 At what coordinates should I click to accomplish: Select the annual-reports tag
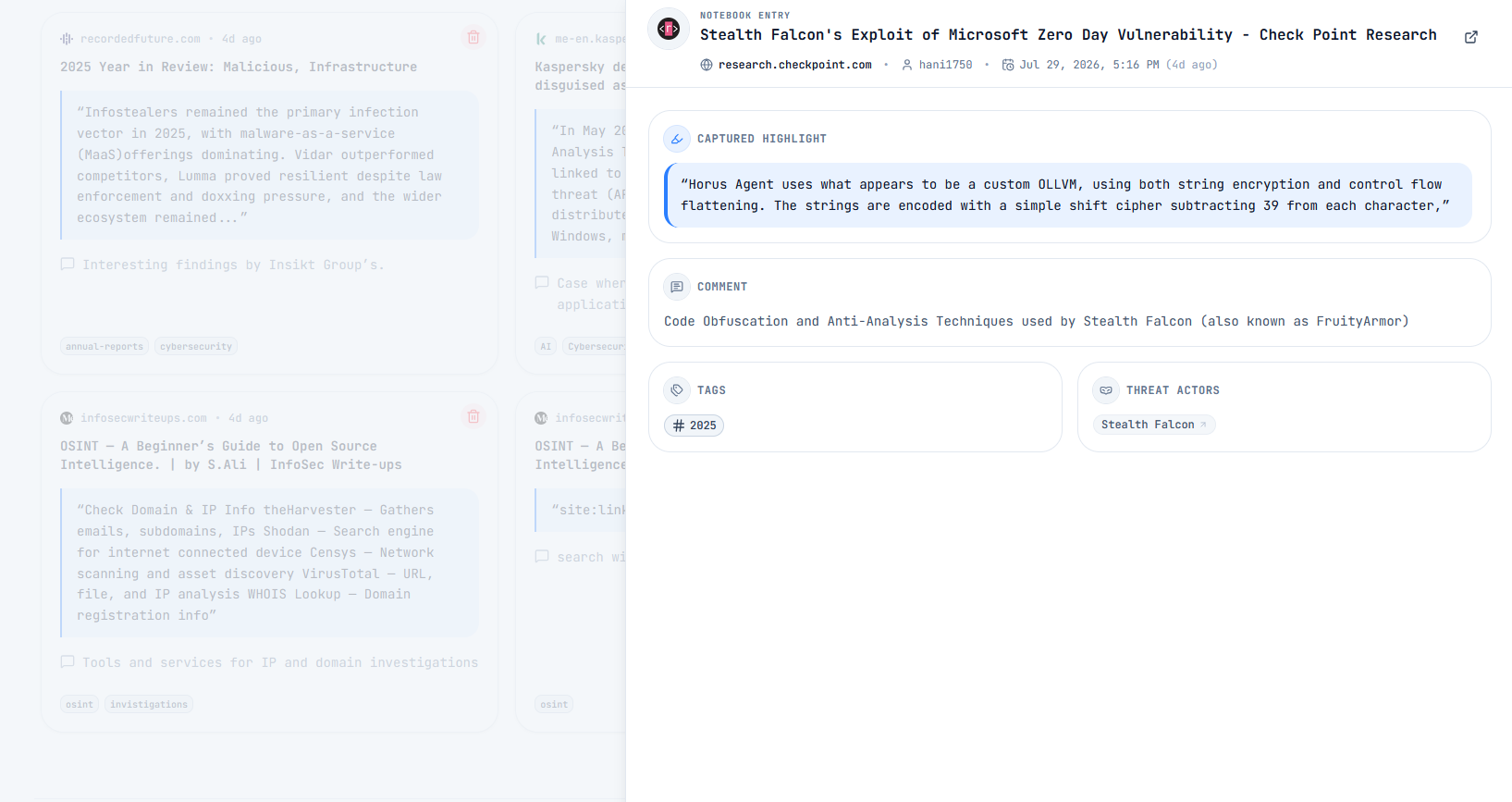104,347
